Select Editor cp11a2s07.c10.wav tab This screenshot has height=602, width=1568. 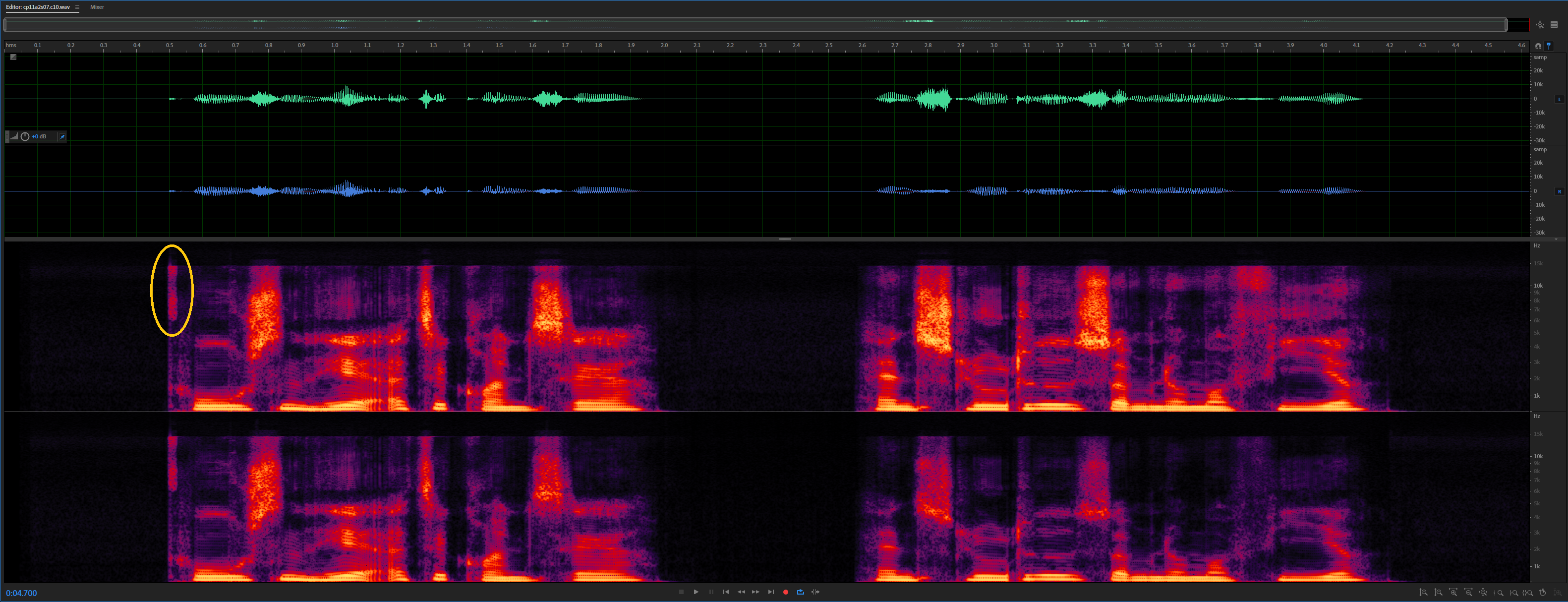pos(38,7)
